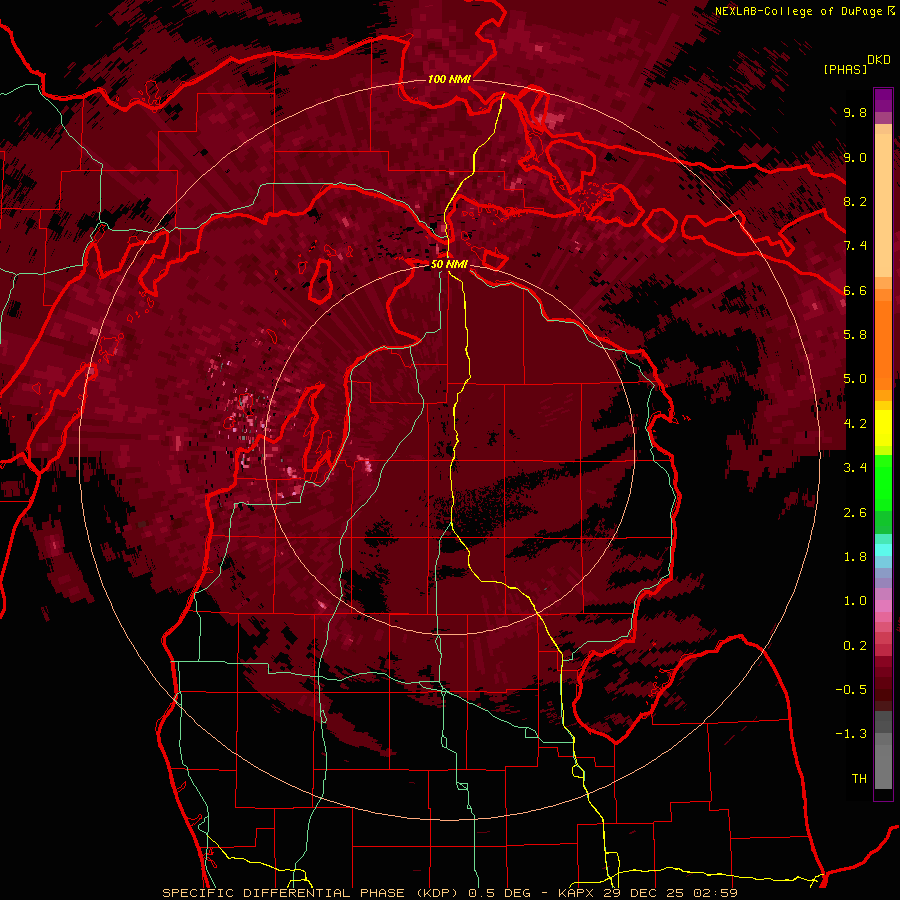Screen dimensions: 900x900
Task: Click the cyan segment of the color bar
Action: (883, 550)
